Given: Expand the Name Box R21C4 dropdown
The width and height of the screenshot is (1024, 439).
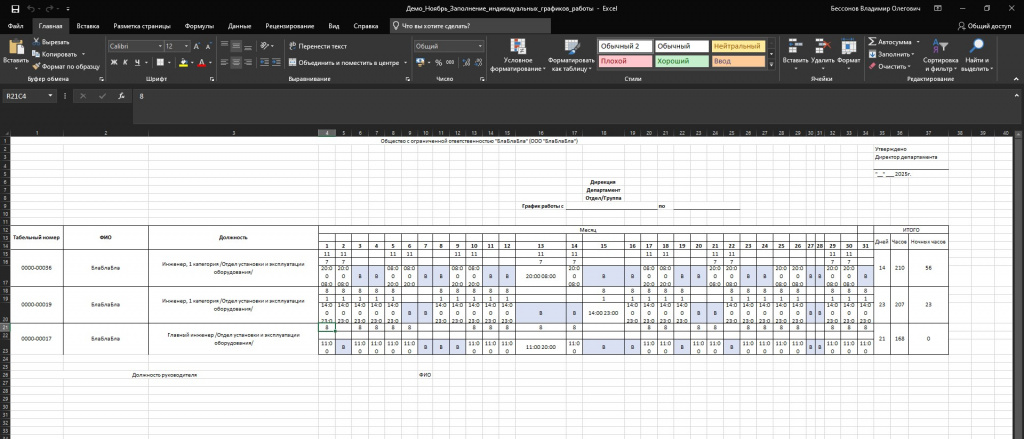Looking at the screenshot, I should pyautogui.click(x=51, y=96).
